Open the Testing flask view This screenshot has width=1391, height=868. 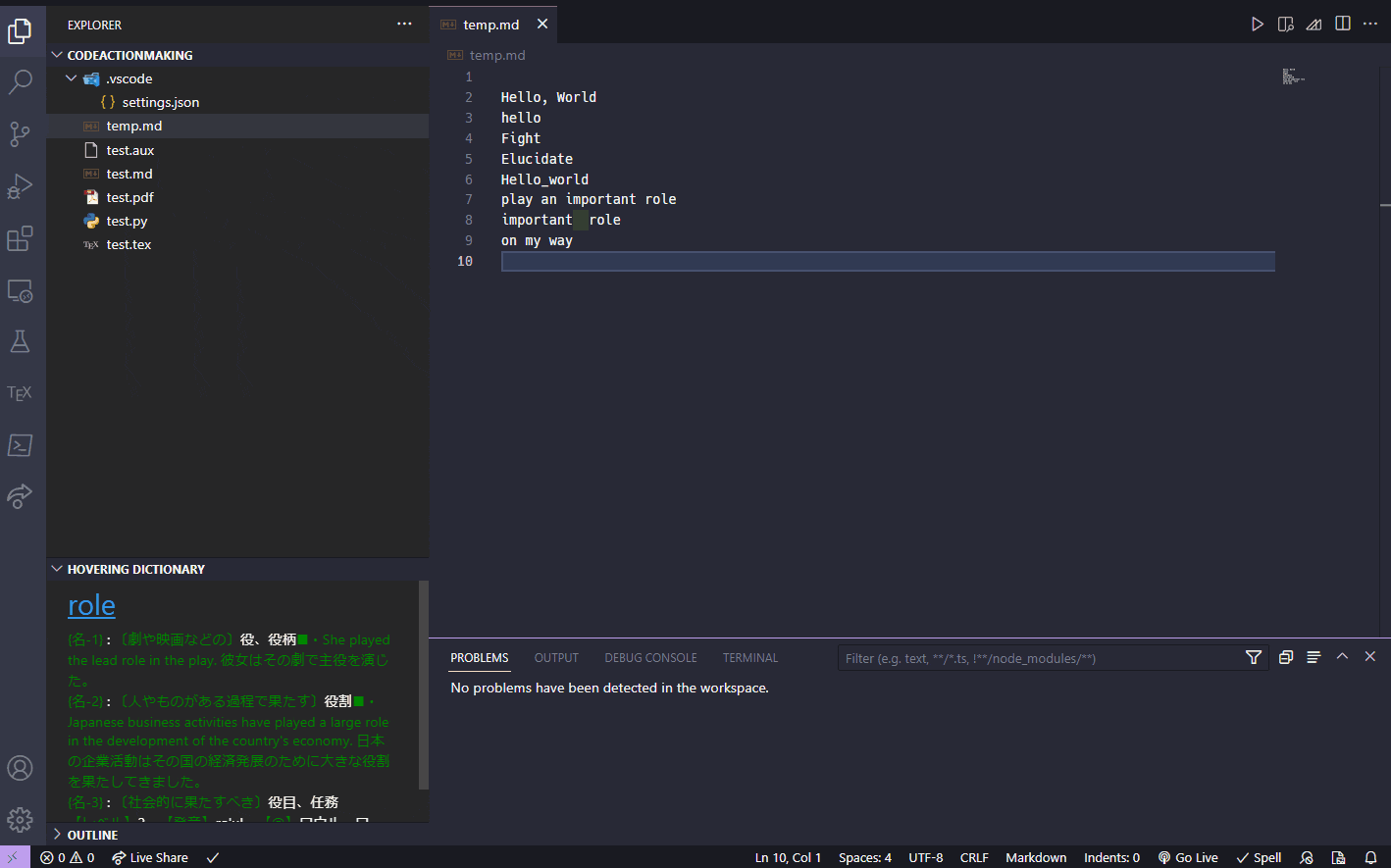20,341
